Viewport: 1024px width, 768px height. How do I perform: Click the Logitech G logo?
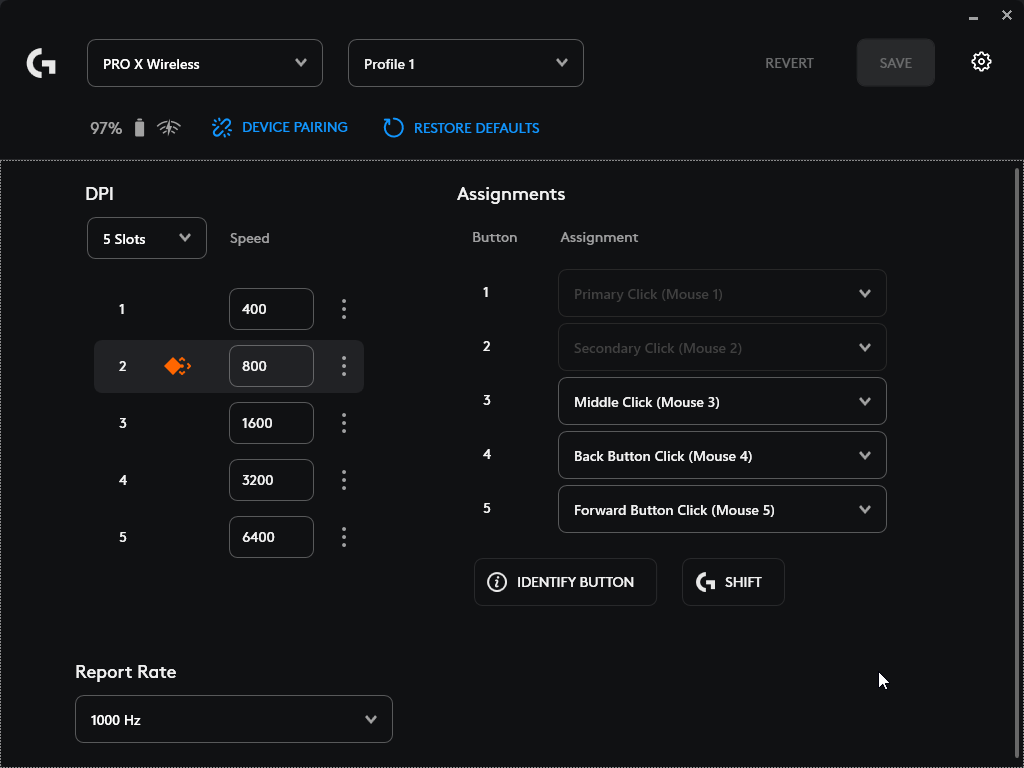(41, 64)
